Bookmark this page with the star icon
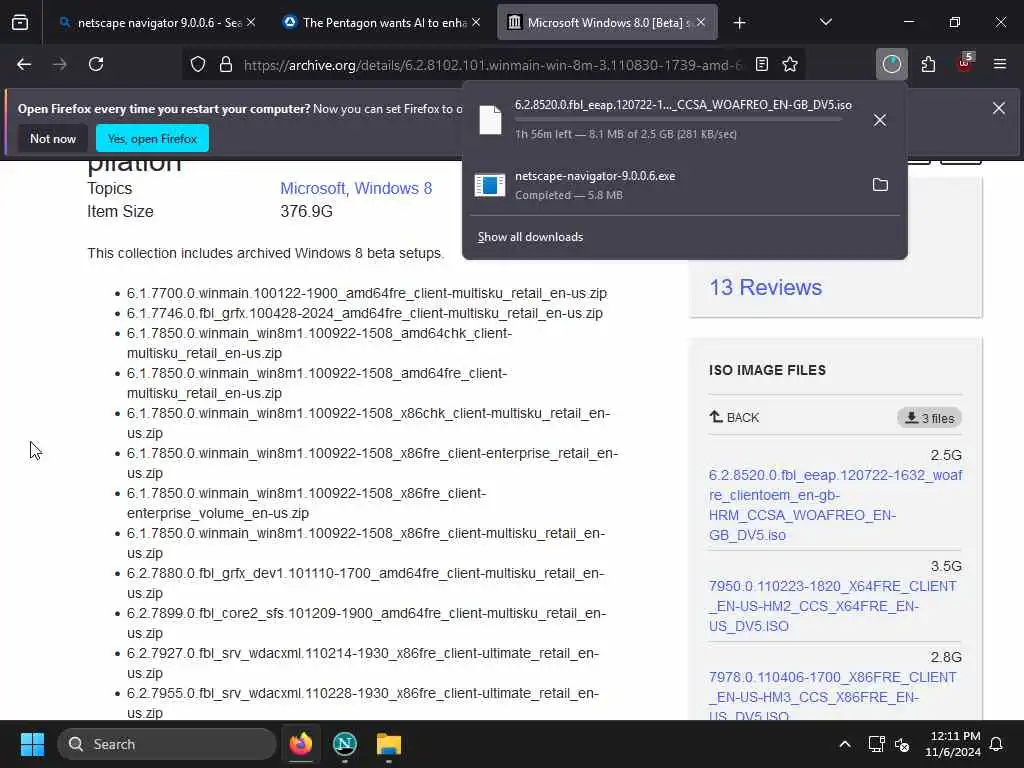 pyautogui.click(x=790, y=64)
